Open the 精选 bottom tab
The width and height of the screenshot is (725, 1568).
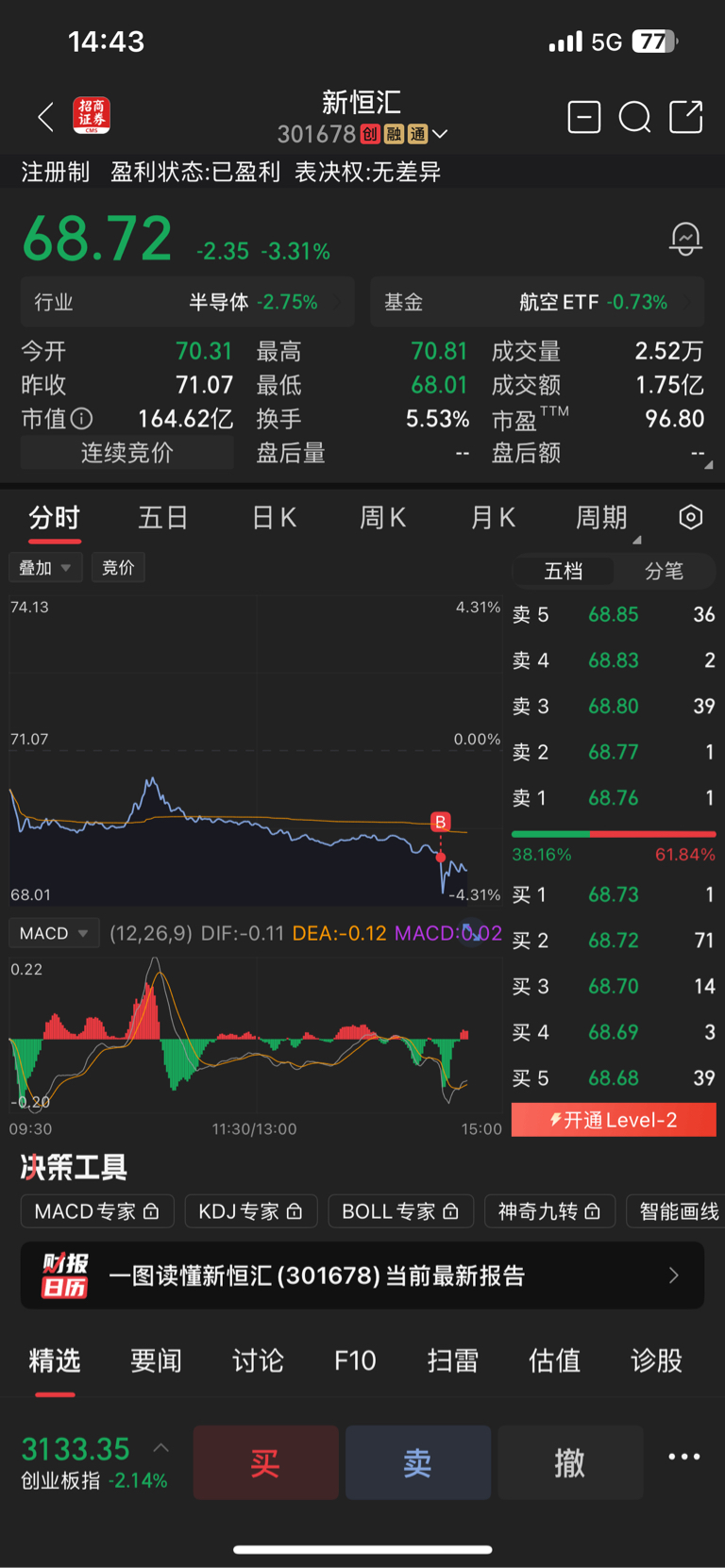[55, 1361]
